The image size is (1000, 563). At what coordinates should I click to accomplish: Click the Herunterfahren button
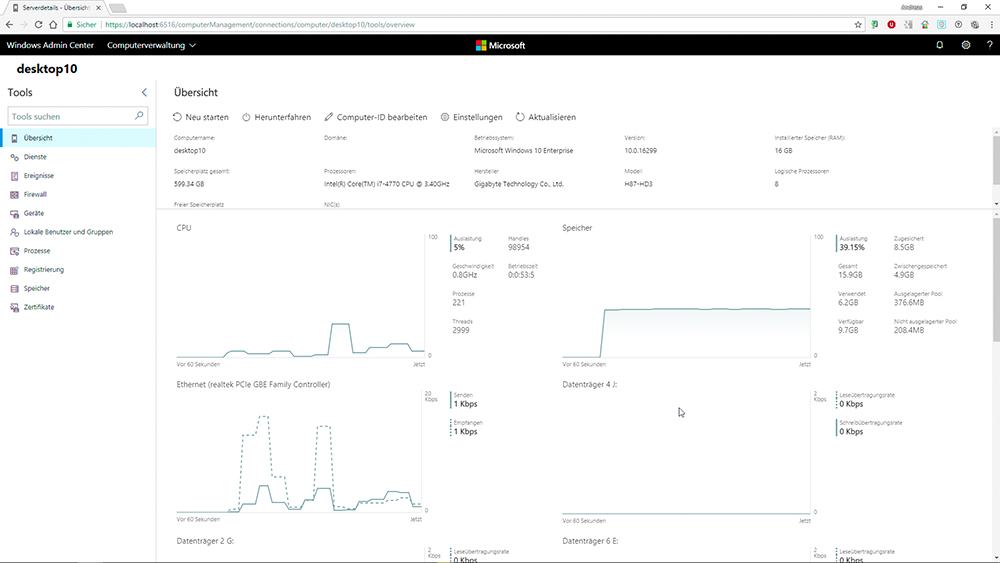click(x=277, y=117)
